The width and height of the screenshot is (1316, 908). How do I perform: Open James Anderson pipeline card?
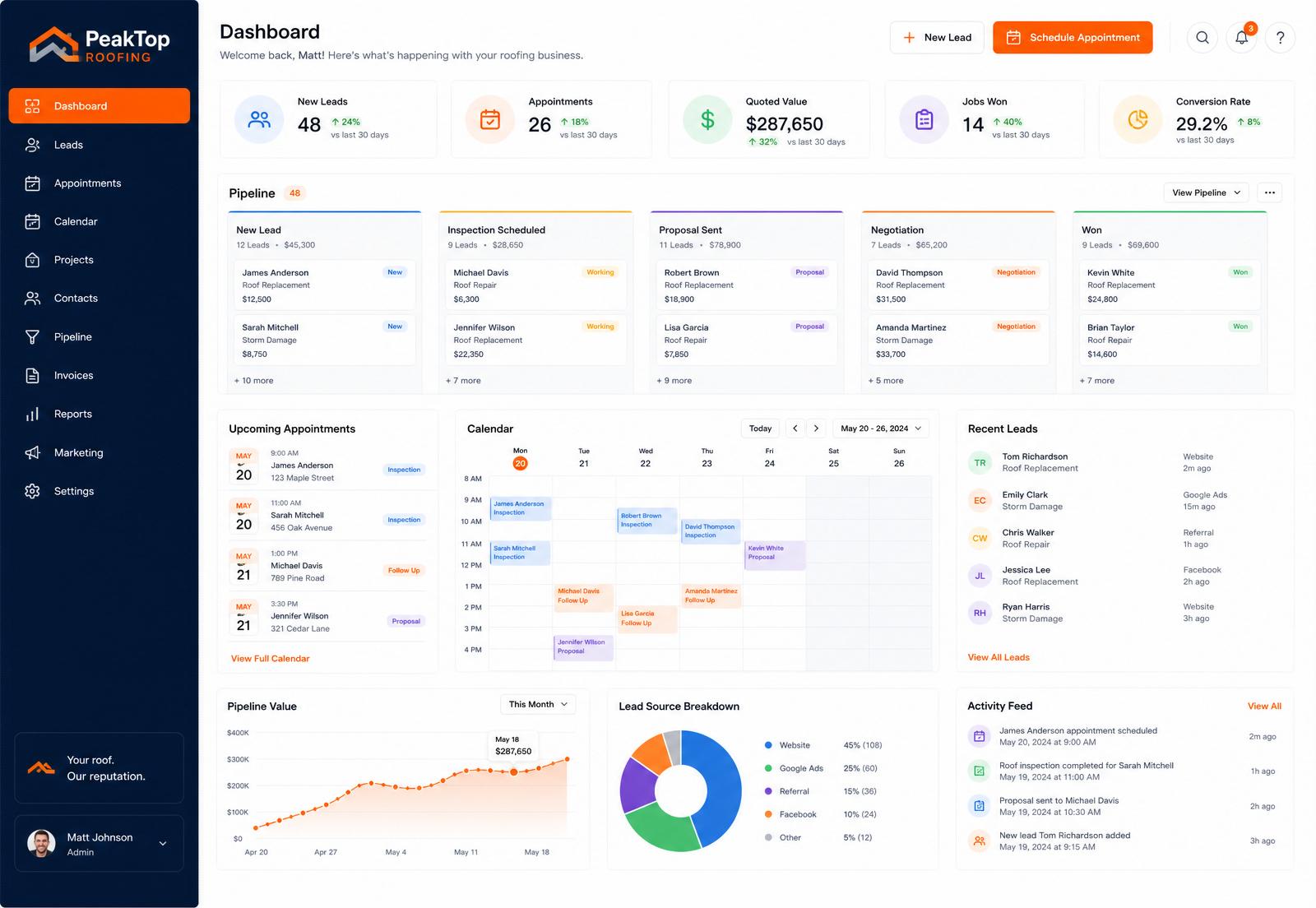[x=324, y=285]
